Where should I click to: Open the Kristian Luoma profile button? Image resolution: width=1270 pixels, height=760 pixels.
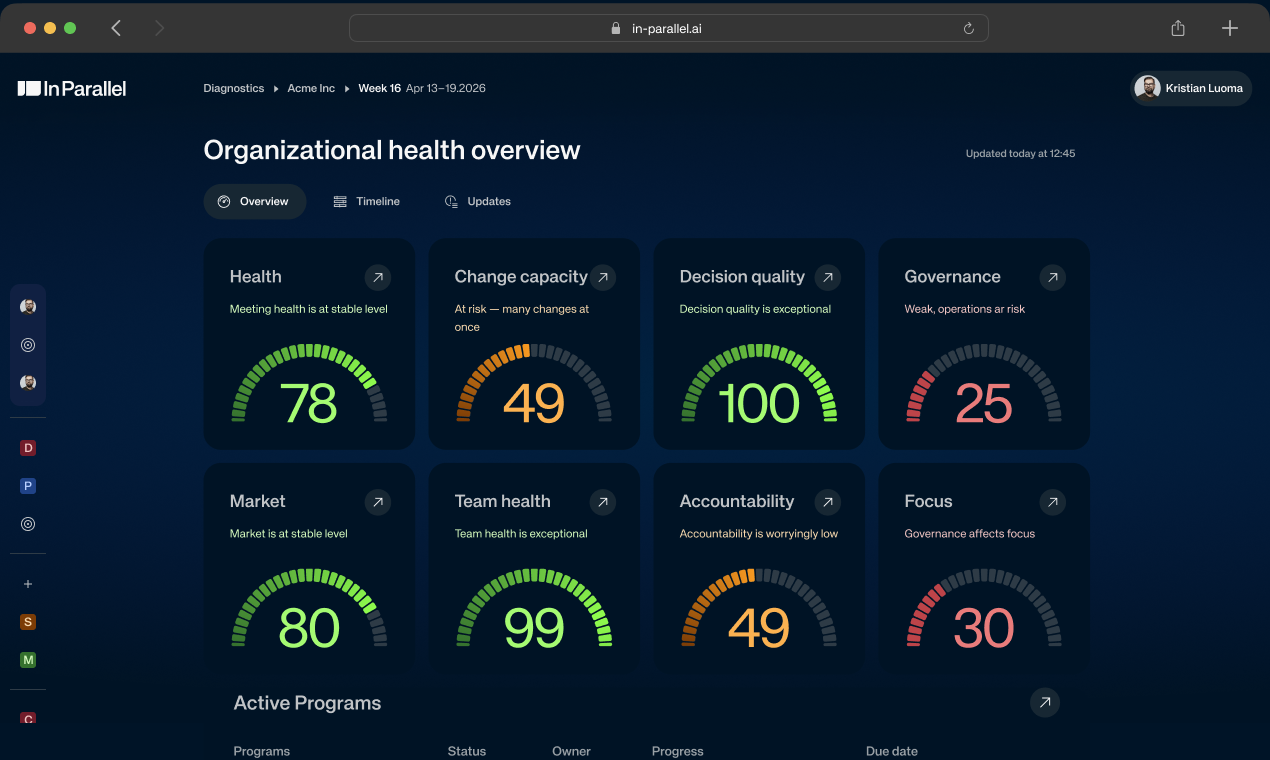pos(1191,88)
